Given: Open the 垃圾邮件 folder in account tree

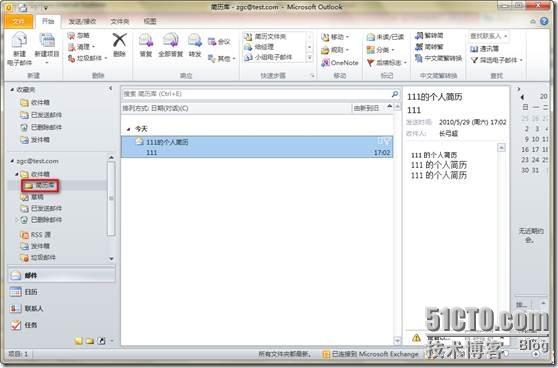Looking at the screenshot, I should (38, 257).
